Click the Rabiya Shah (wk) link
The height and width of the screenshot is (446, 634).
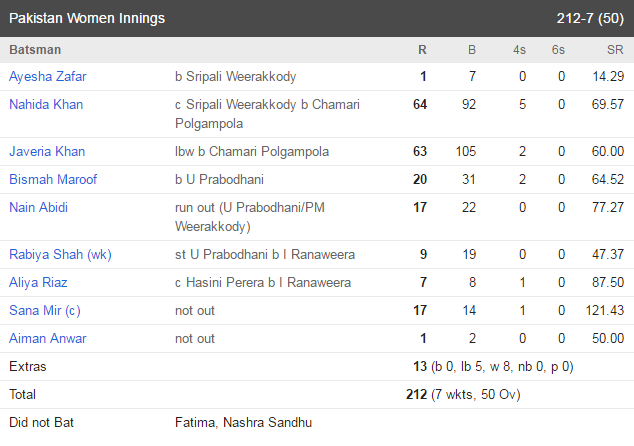click(60, 254)
